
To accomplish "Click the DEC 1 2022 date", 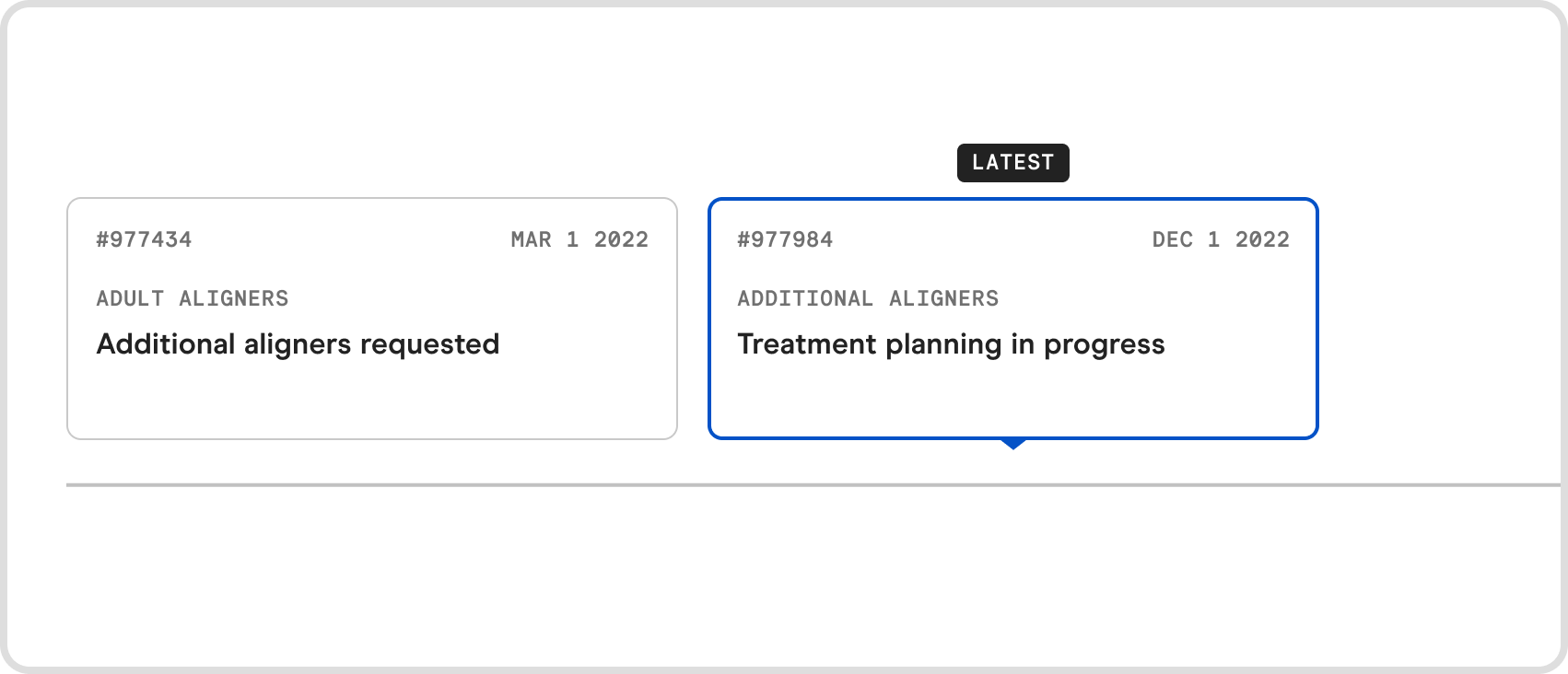I will point(1221,240).
